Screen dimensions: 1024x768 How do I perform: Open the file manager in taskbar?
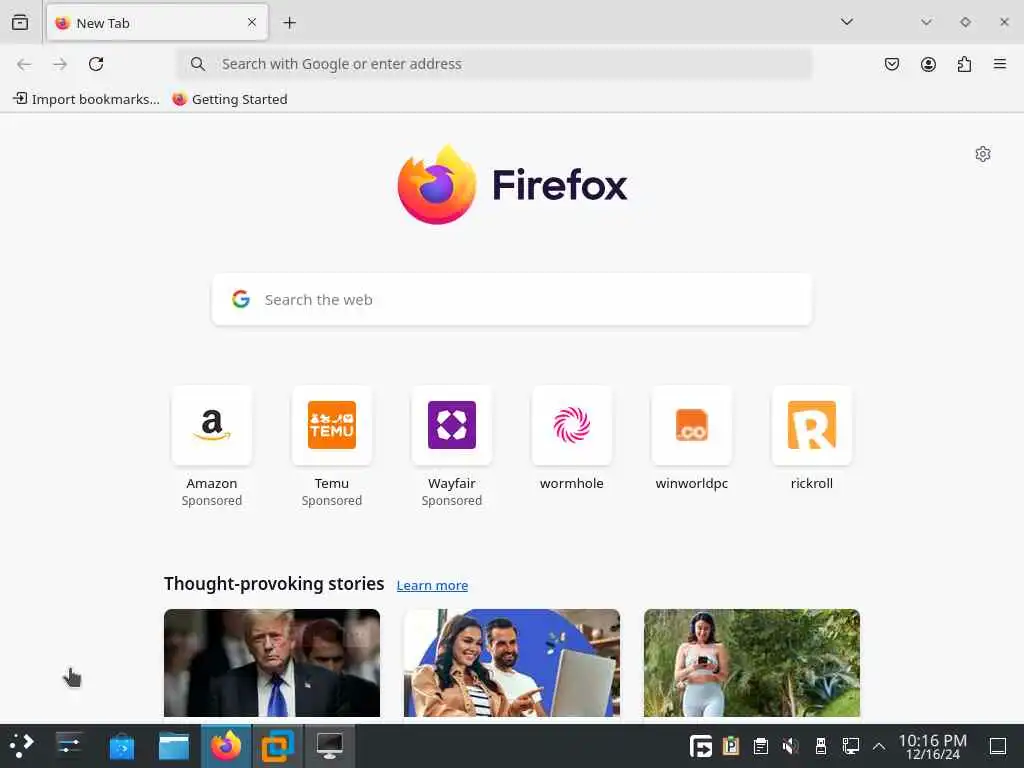click(x=174, y=746)
